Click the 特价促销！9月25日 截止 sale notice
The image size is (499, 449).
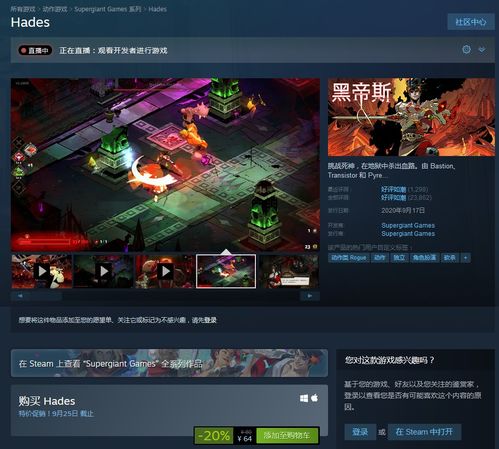point(56,414)
